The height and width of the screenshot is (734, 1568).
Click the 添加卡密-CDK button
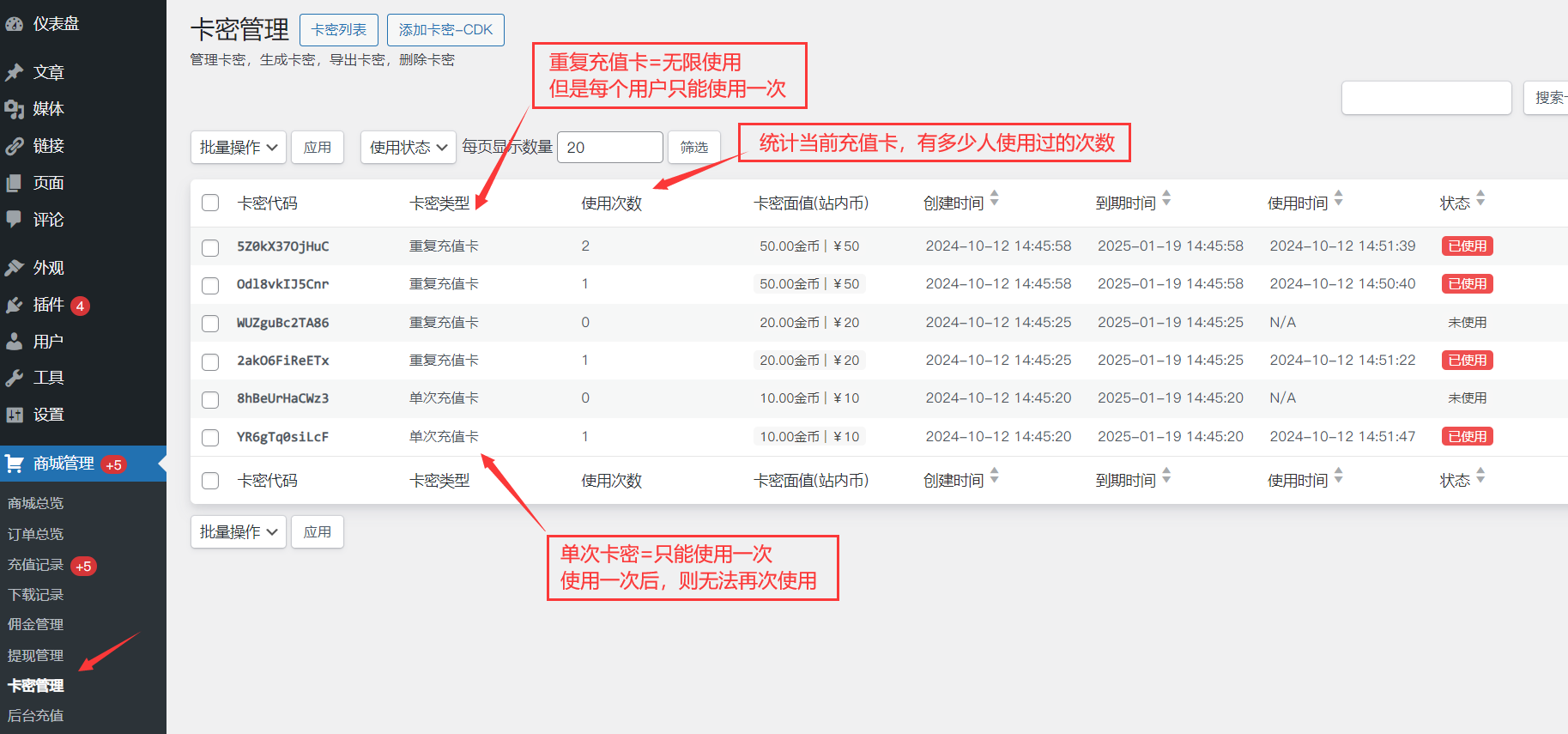coord(445,30)
